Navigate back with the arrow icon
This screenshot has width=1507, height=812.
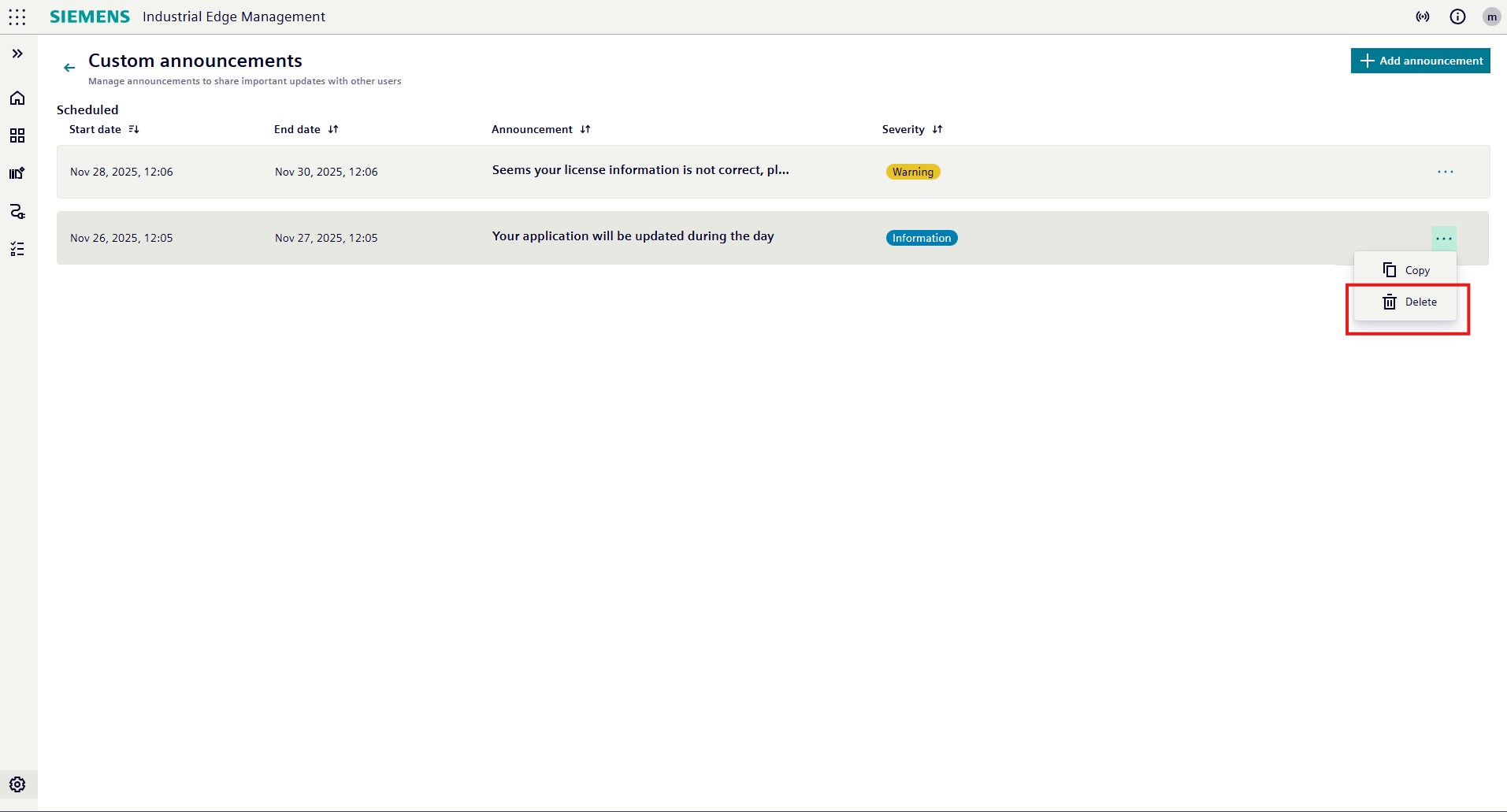click(x=69, y=68)
